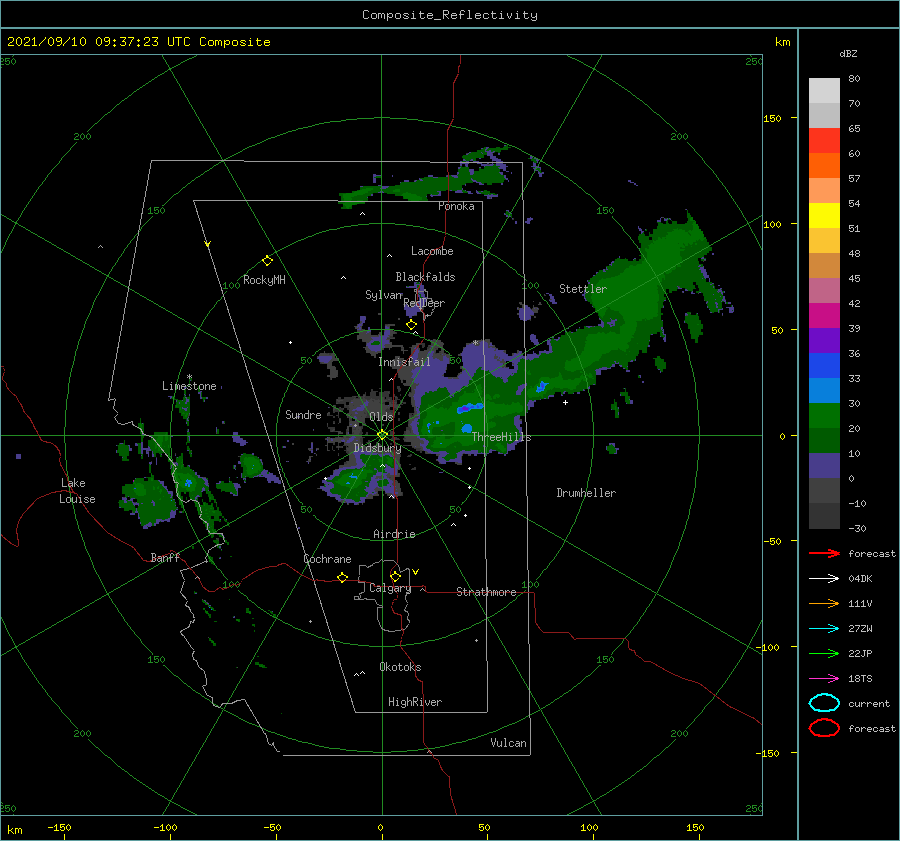Click the magenta 39–42 dBZ color swatch
900x841 pixels.
point(824,316)
